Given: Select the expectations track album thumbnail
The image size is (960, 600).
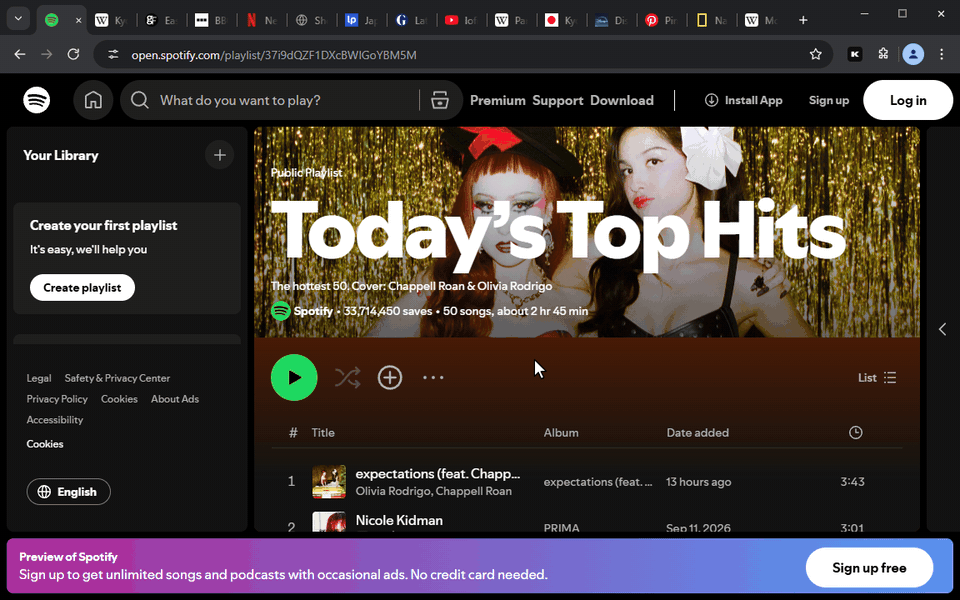Looking at the screenshot, I should click(329, 482).
